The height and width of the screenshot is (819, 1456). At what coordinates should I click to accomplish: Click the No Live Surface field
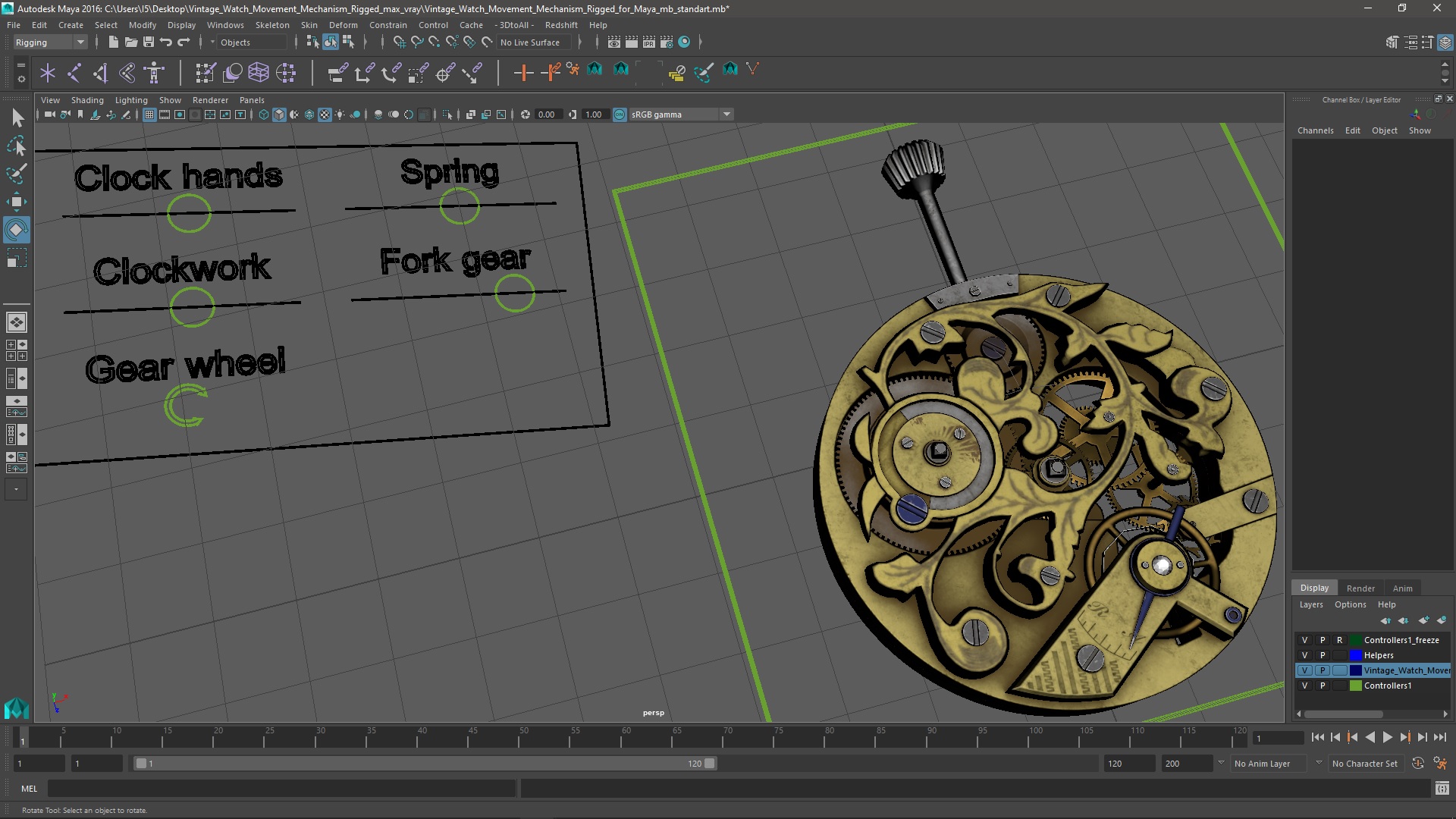click(x=534, y=42)
